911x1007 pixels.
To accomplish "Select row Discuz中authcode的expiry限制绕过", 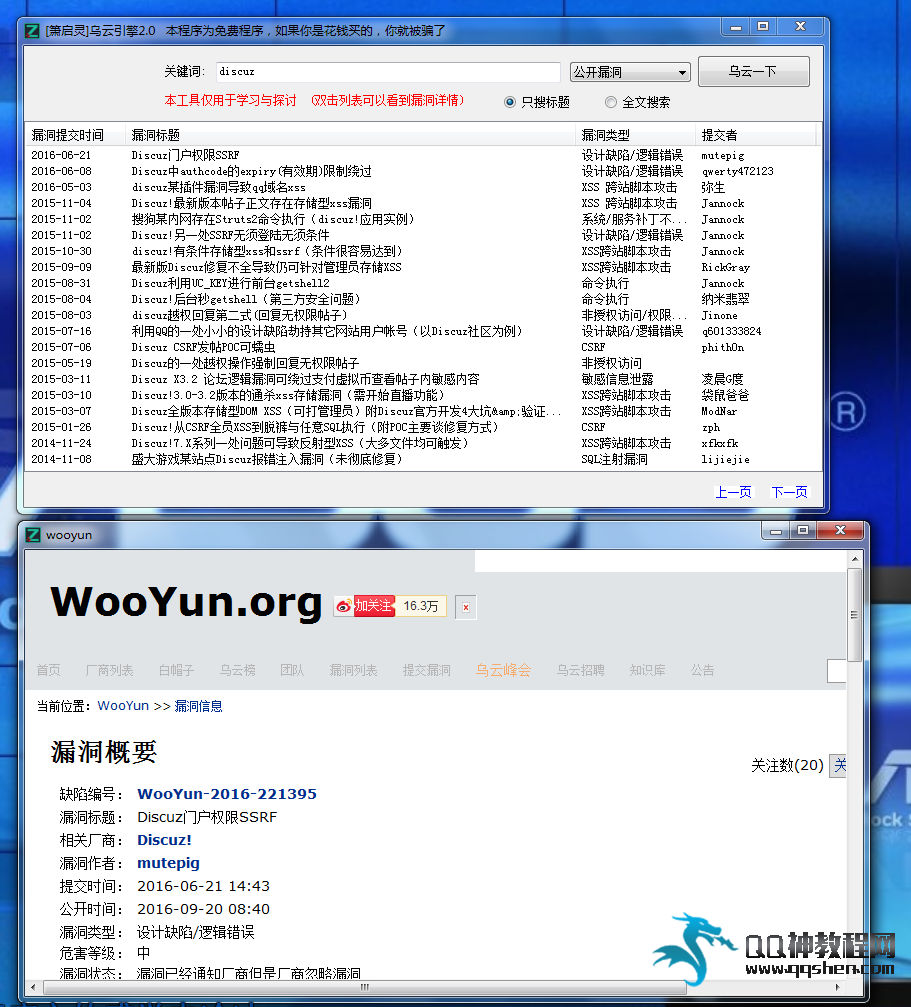I will pyautogui.click(x=423, y=171).
